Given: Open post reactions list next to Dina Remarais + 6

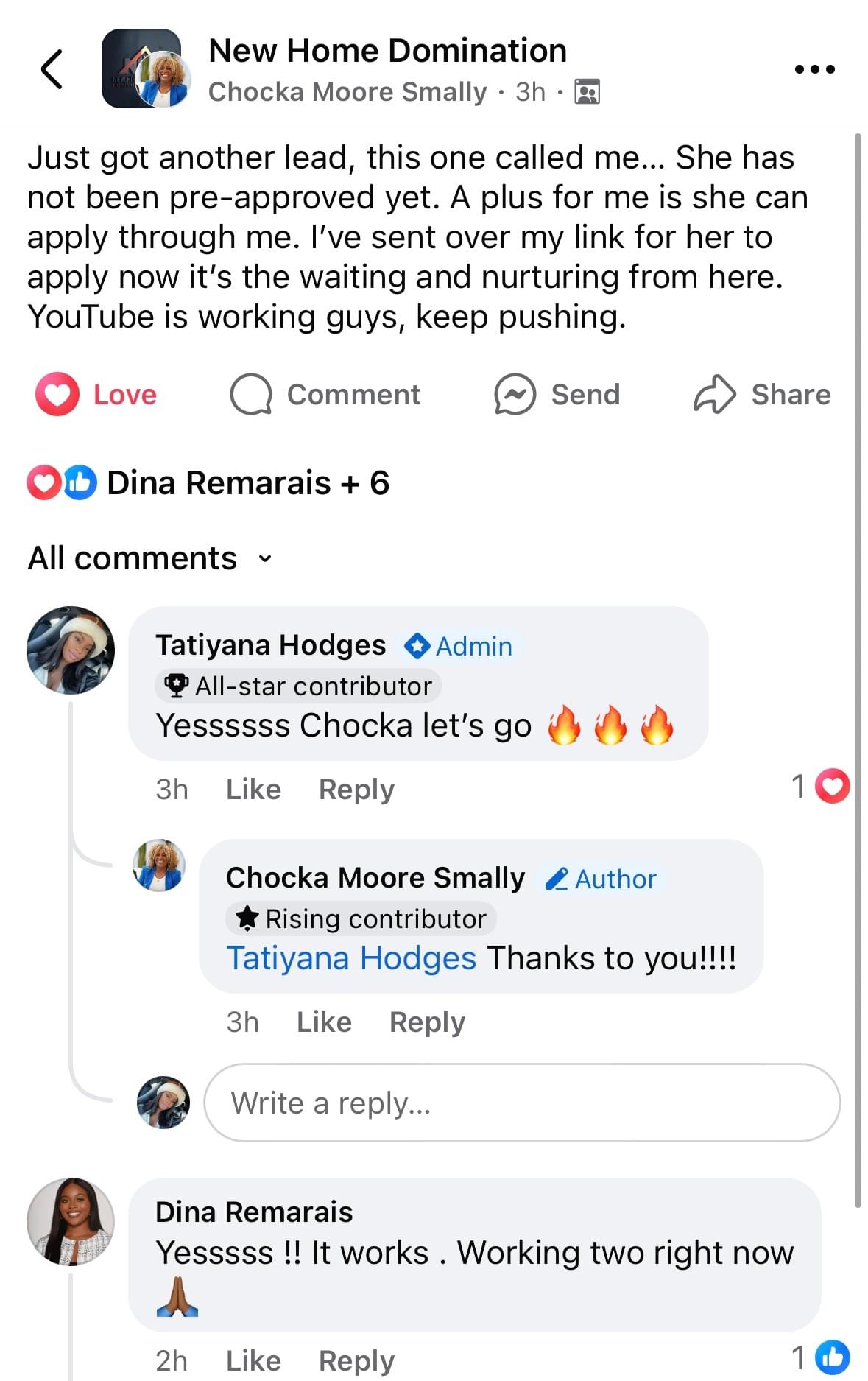Looking at the screenshot, I should coord(62,483).
